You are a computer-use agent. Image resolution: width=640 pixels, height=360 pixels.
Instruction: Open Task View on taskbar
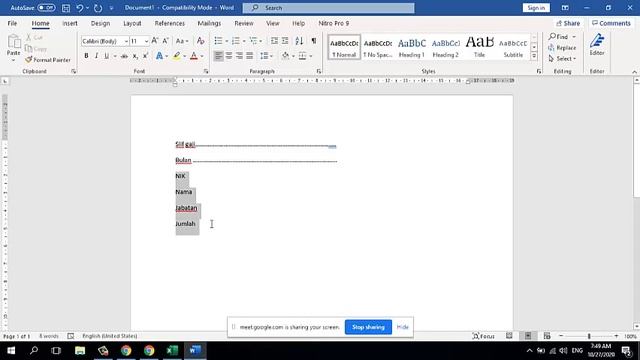pos(56,350)
